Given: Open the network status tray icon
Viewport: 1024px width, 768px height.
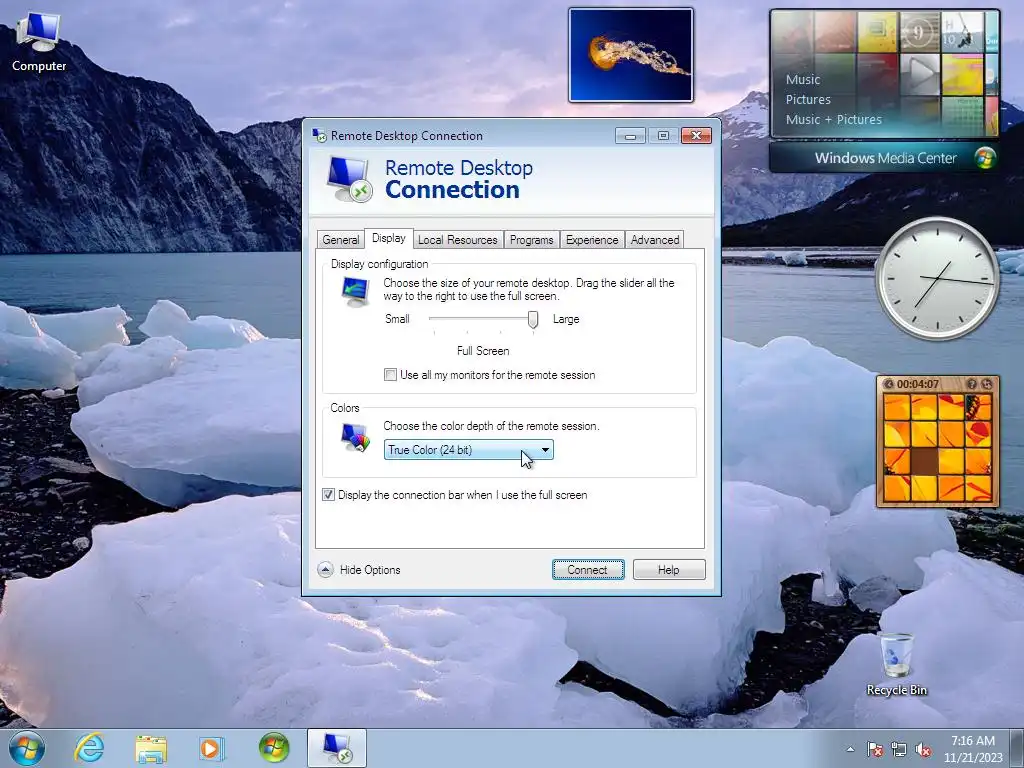Looking at the screenshot, I should coord(899,749).
